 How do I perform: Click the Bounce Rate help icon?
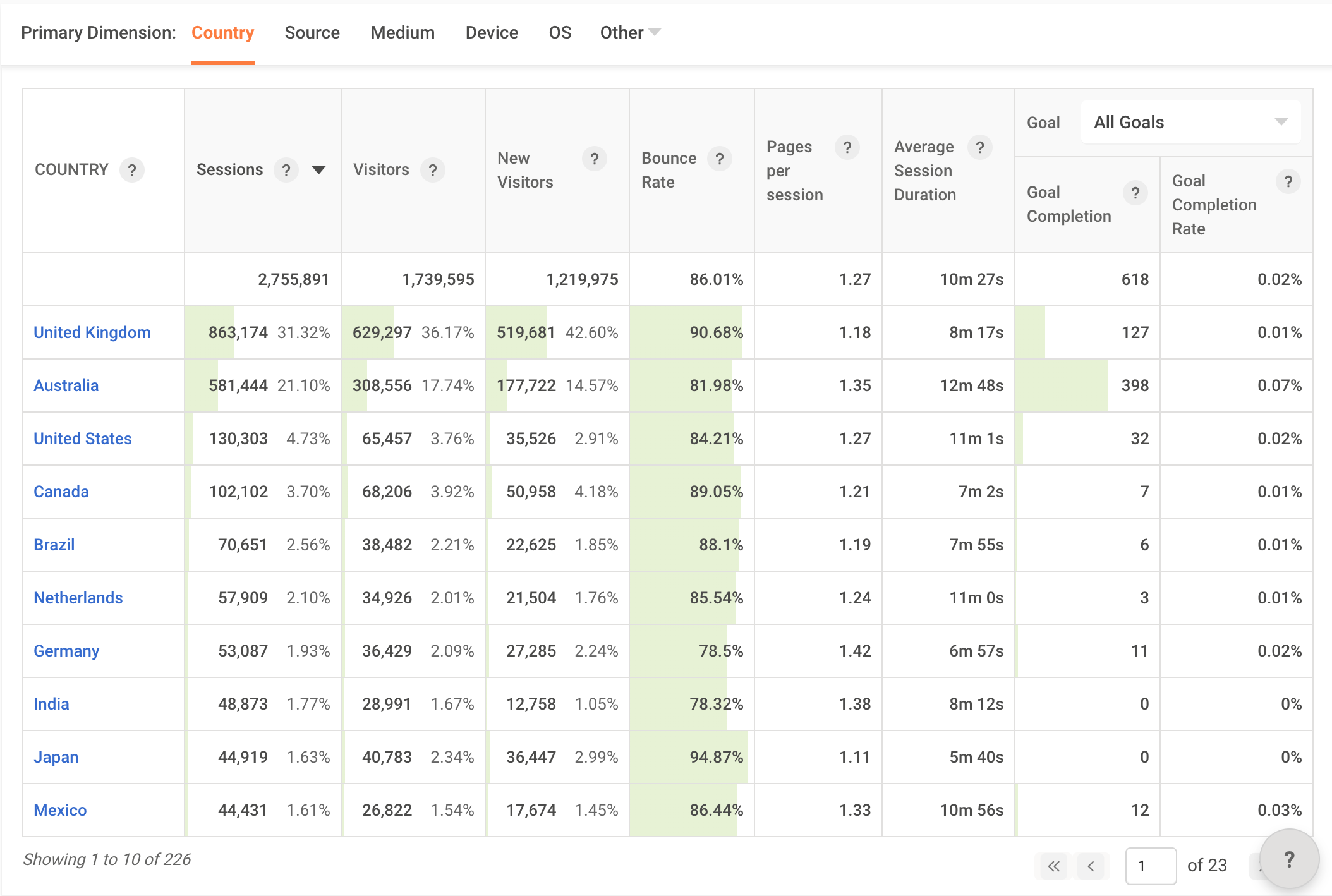coord(719,159)
